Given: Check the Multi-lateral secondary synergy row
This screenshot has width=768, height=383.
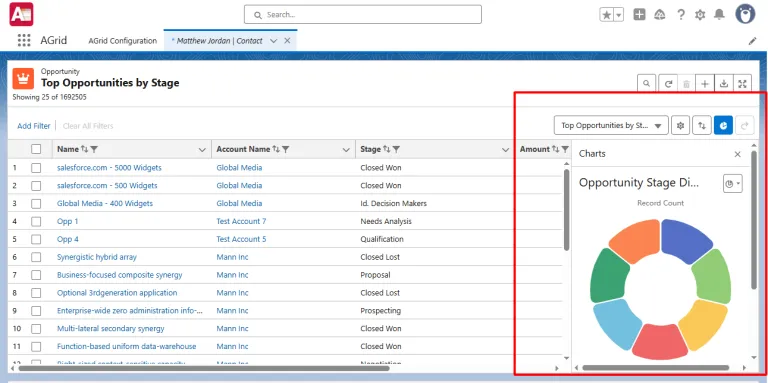Looking at the screenshot, I should [36, 329].
